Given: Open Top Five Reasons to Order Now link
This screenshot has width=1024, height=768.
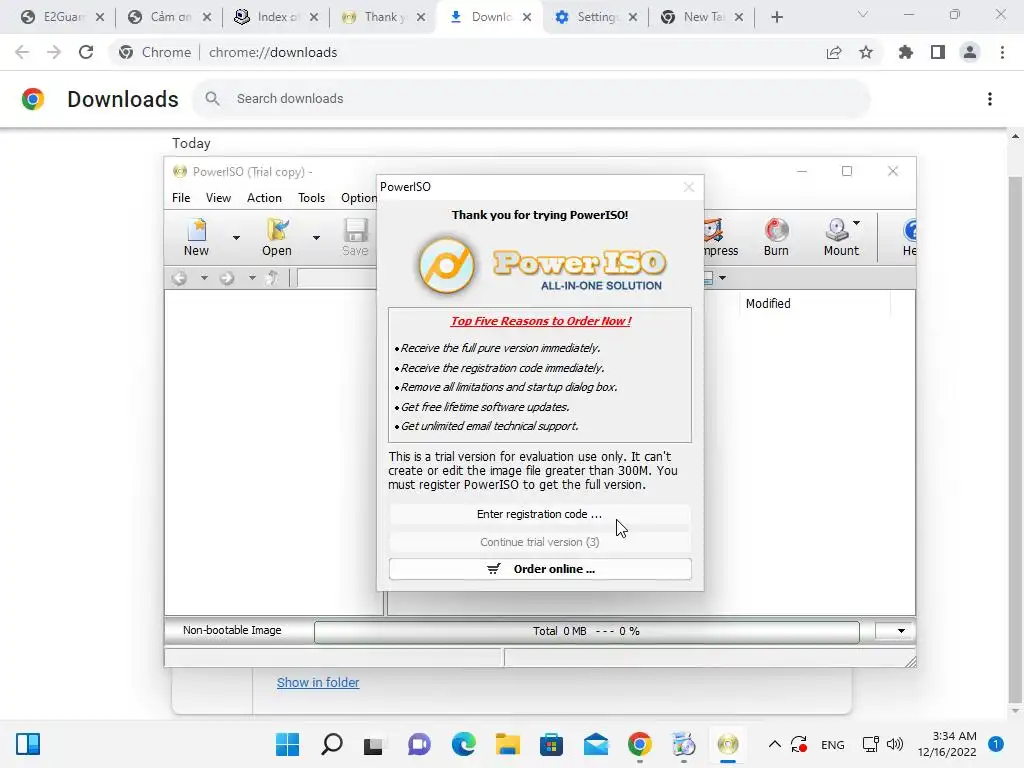Looking at the screenshot, I should tap(541, 321).
